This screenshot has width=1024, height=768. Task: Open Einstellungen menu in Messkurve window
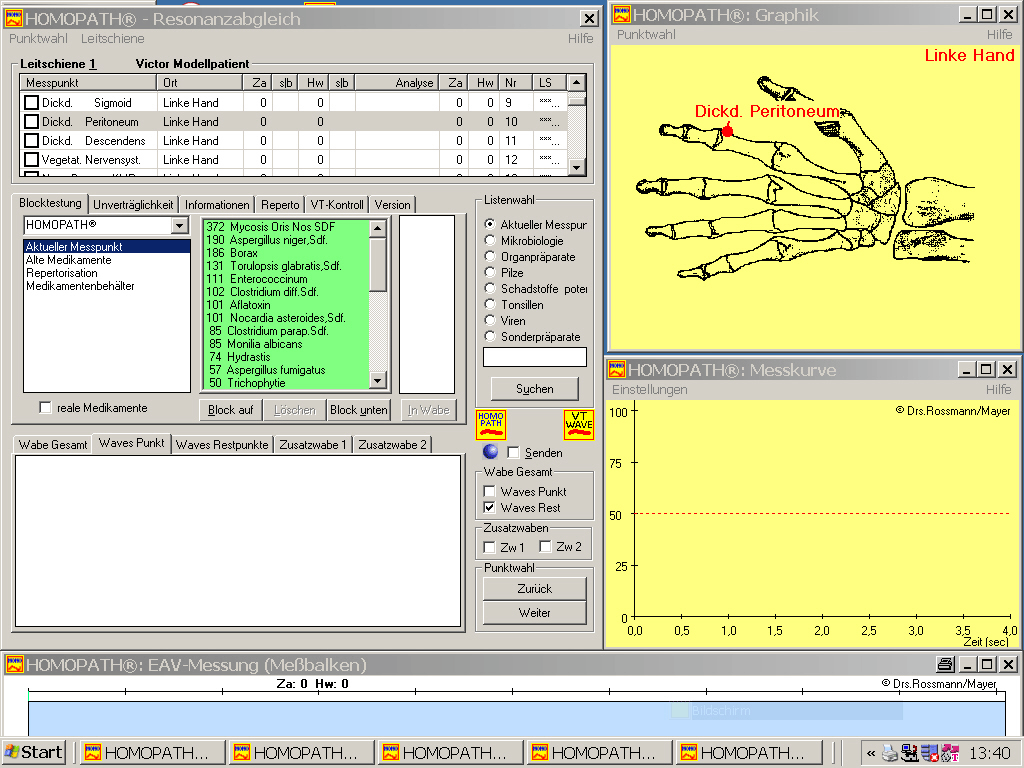click(649, 389)
